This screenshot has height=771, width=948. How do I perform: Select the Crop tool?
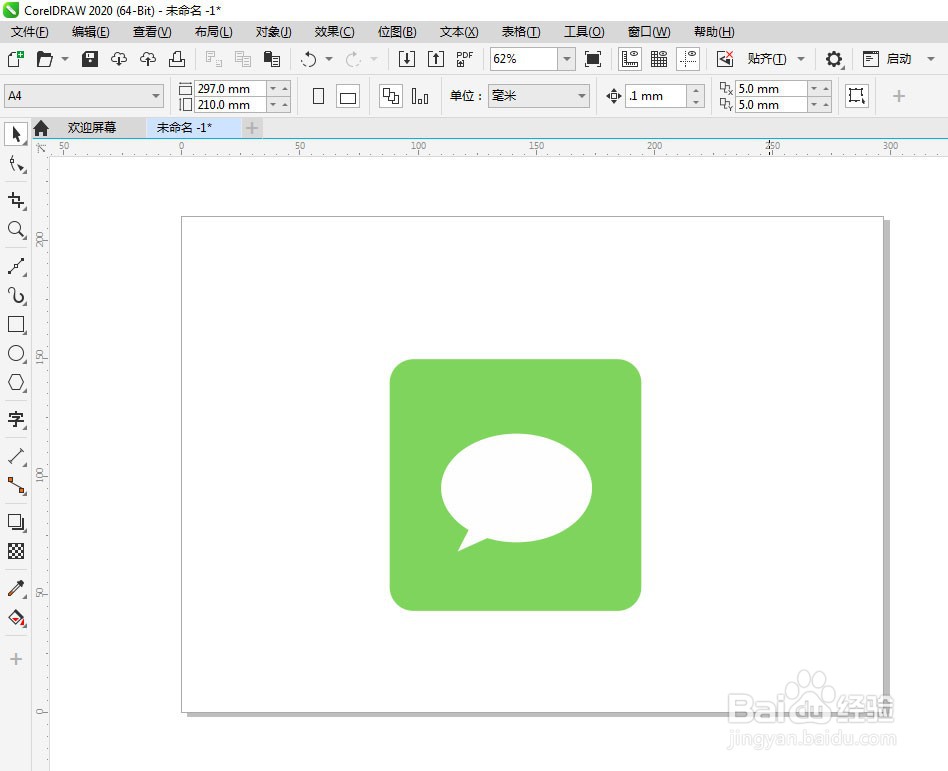[16, 200]
